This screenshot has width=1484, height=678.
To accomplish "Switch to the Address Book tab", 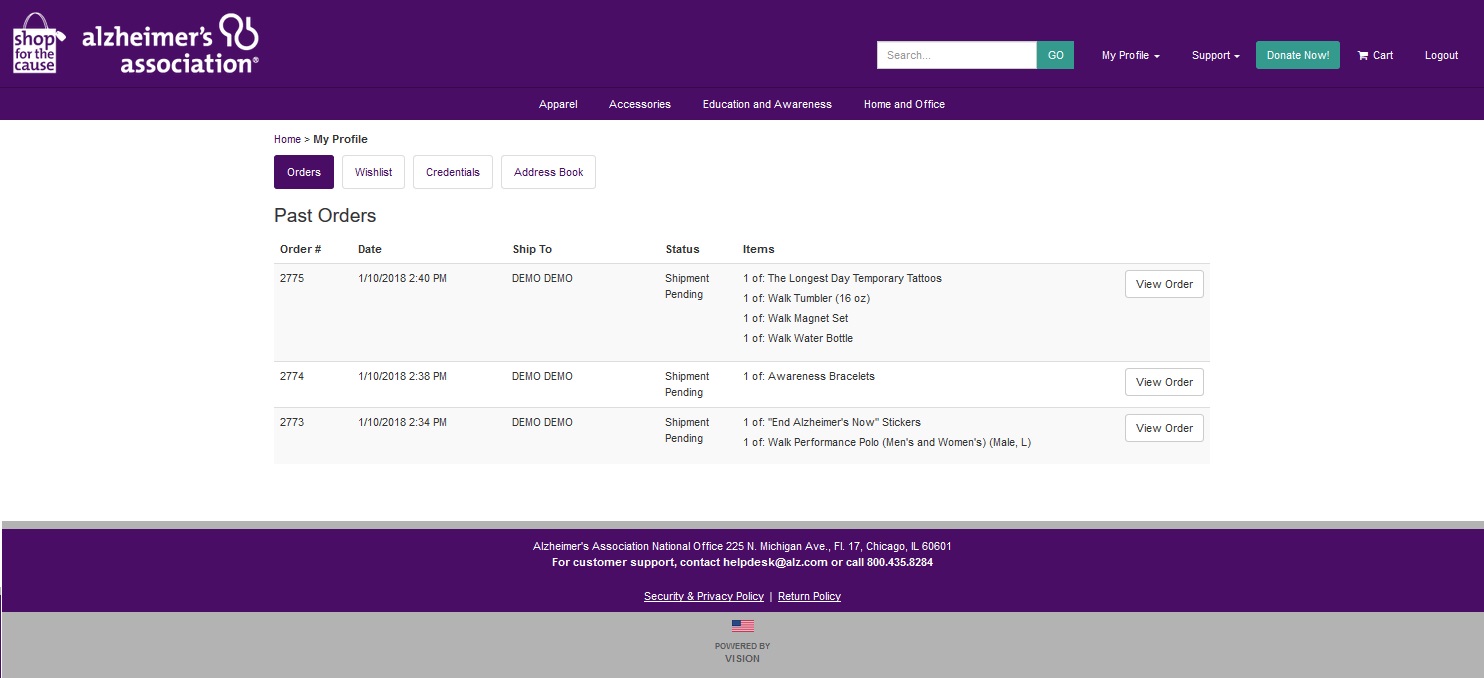I will (548, 172).
